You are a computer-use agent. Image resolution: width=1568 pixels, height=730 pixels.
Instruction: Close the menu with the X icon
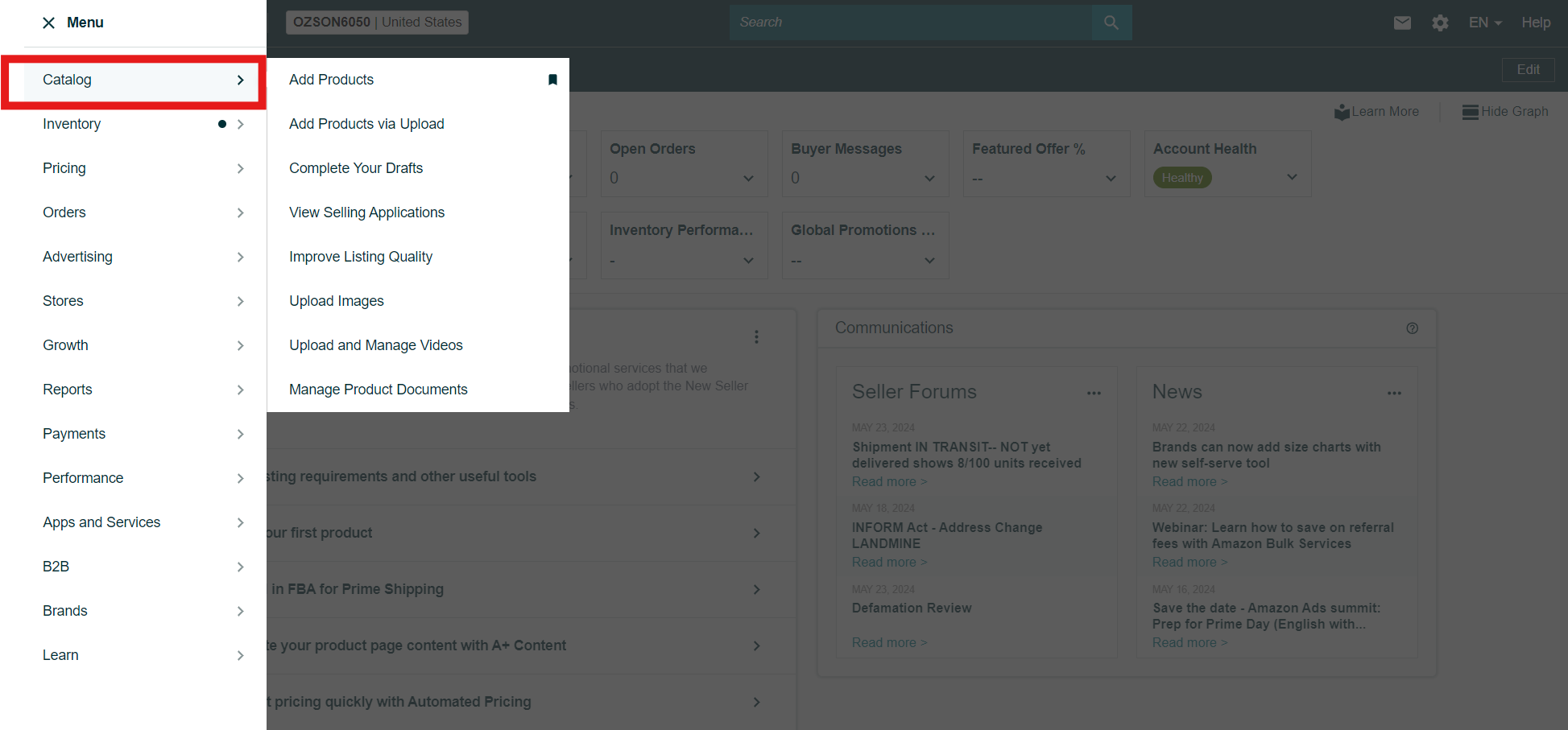pyautogui.click(x=49, y=23)
